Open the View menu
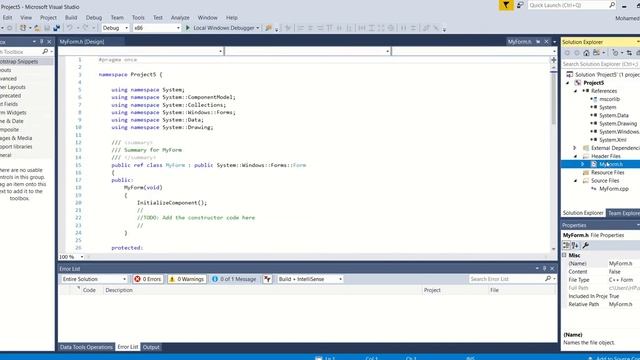Screen dimensions: 640x360 coord(26,18)
